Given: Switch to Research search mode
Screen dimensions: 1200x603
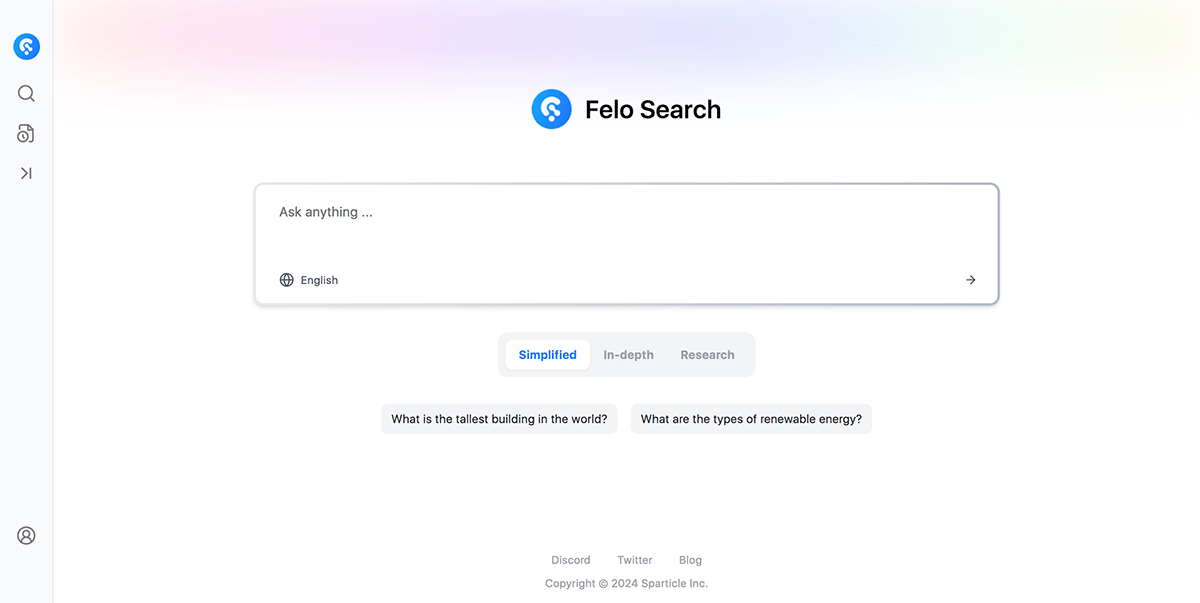Looking at the screenshot, I should (707, 355).
